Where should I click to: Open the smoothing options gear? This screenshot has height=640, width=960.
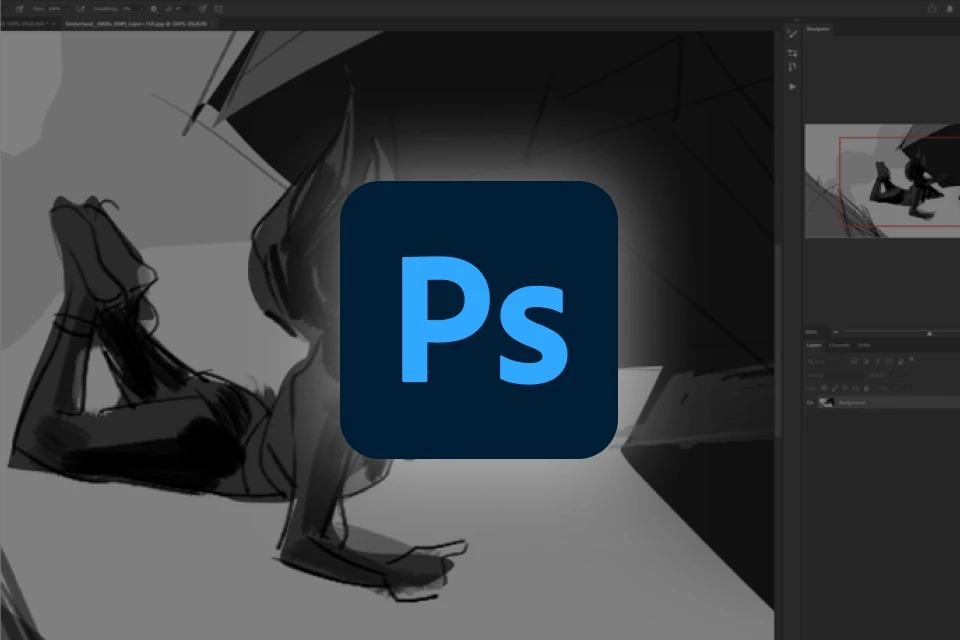pos(154,9)
